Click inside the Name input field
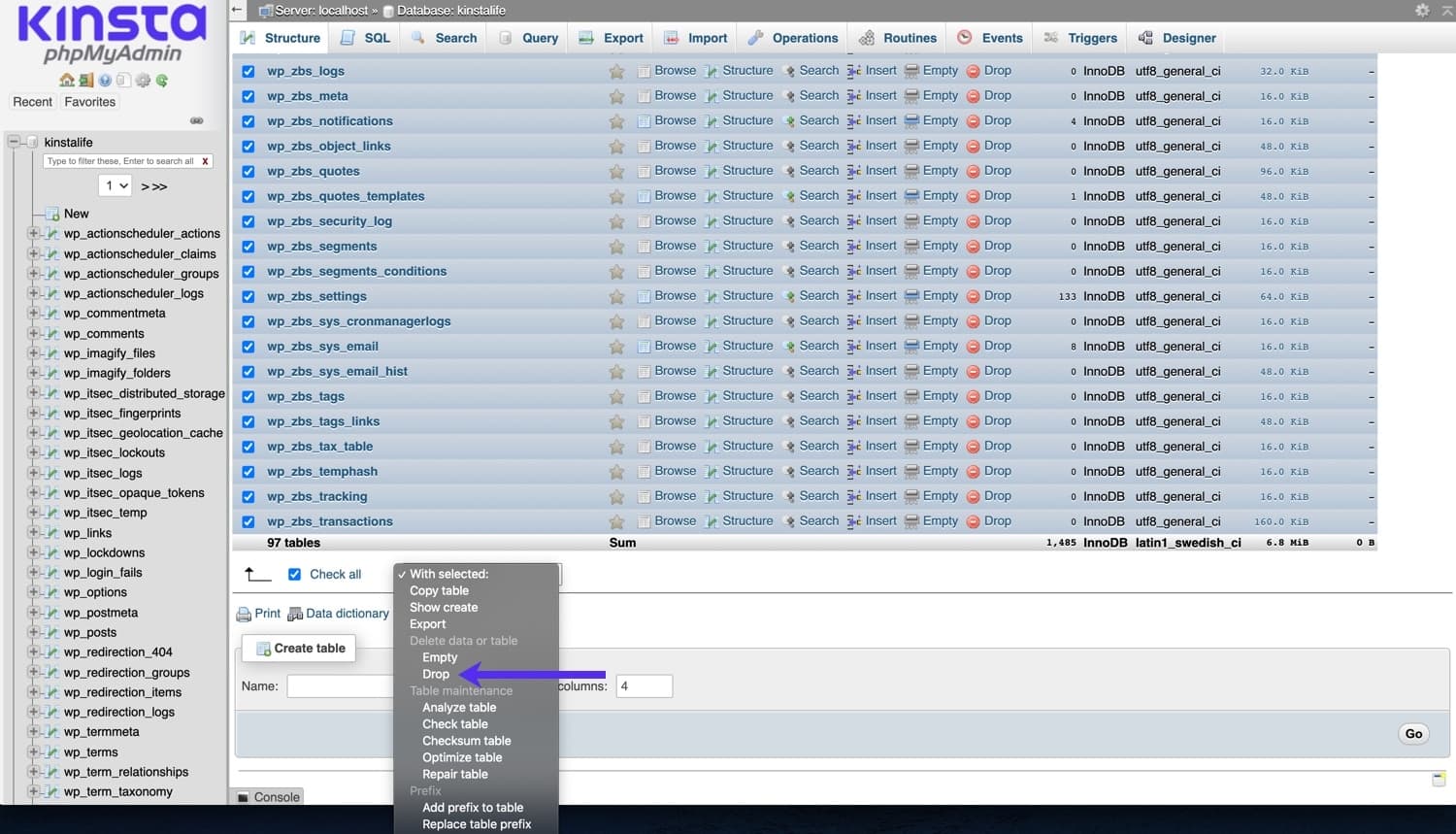The width and height of the screenshot is (1456, 834). tap(340, 685)
